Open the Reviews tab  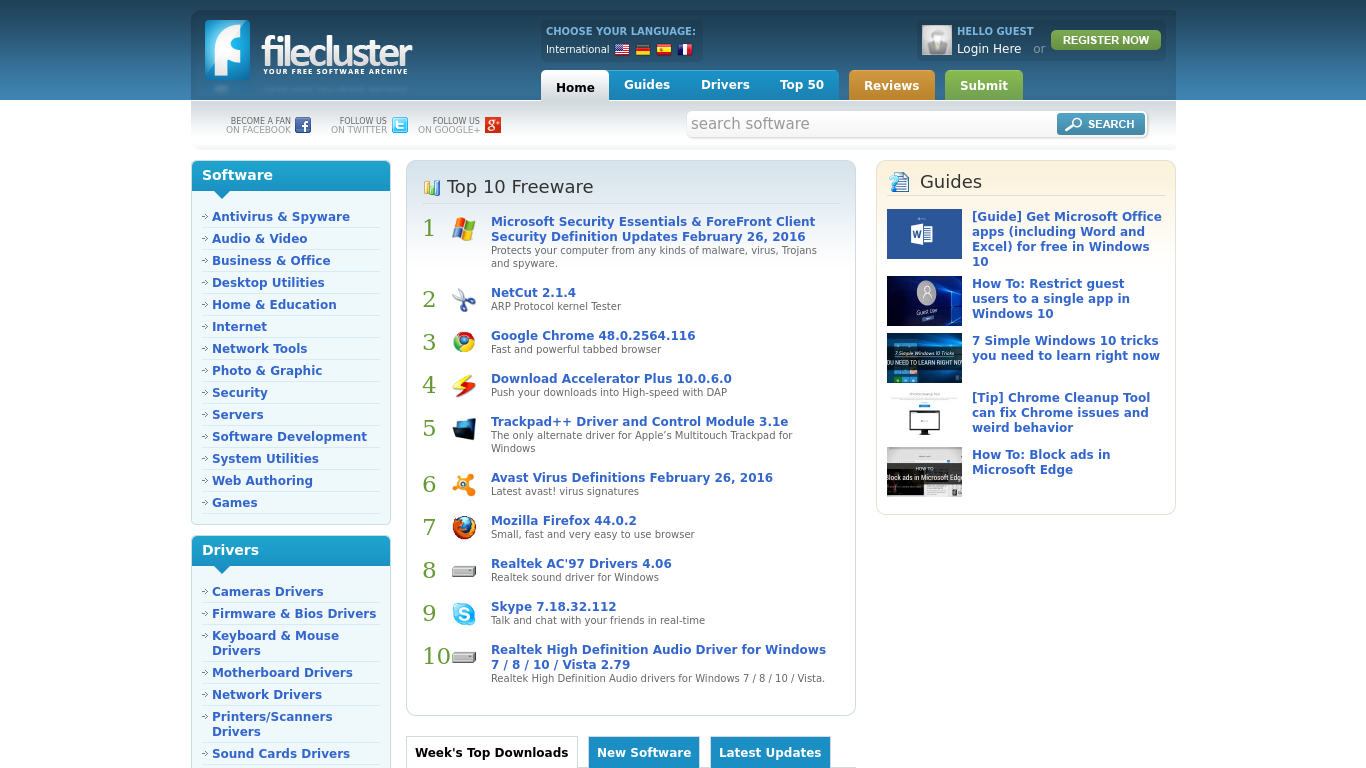(x=892, y=85)
